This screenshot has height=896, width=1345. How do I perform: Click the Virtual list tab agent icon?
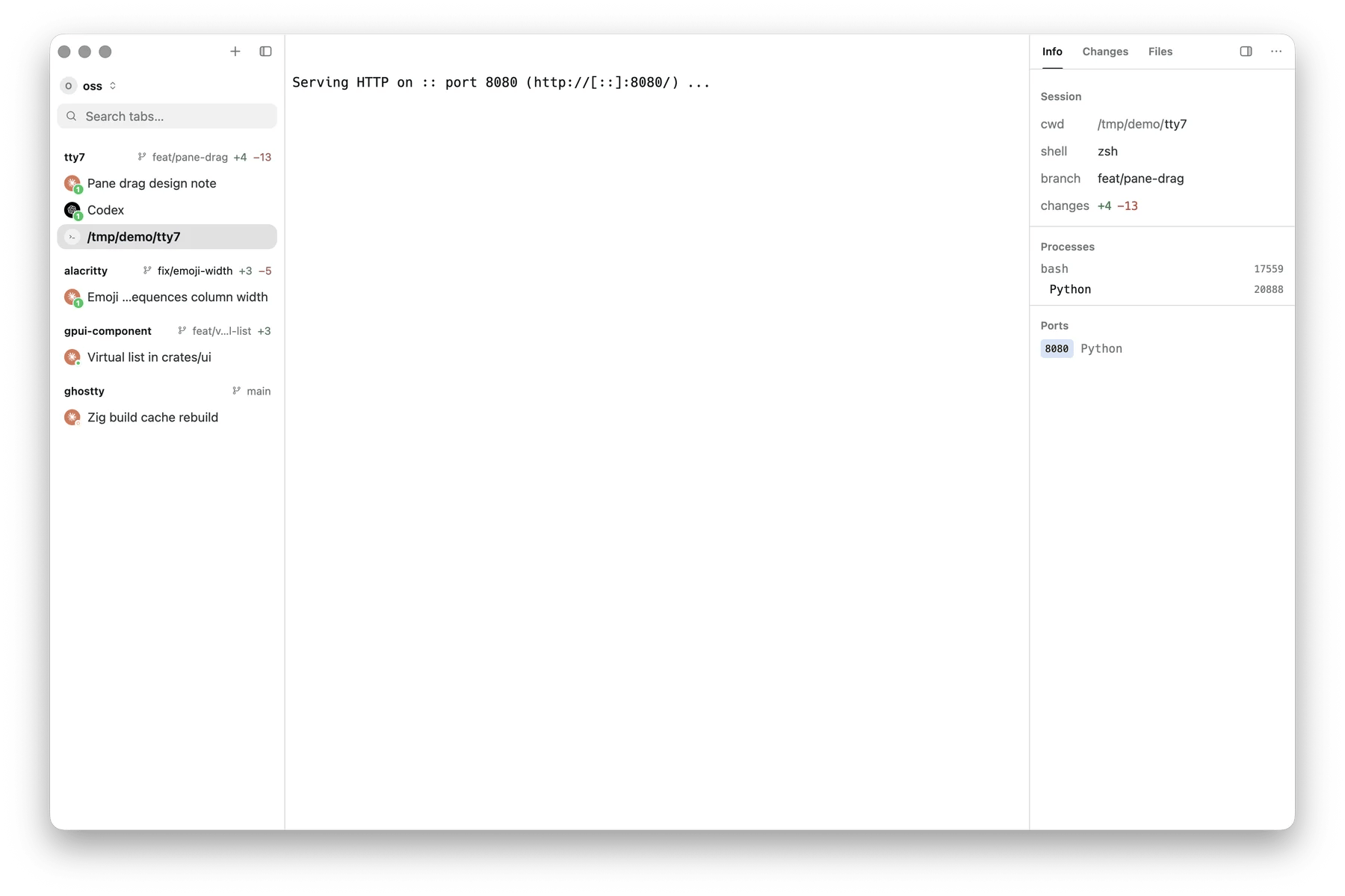click(x=72, y=357)
